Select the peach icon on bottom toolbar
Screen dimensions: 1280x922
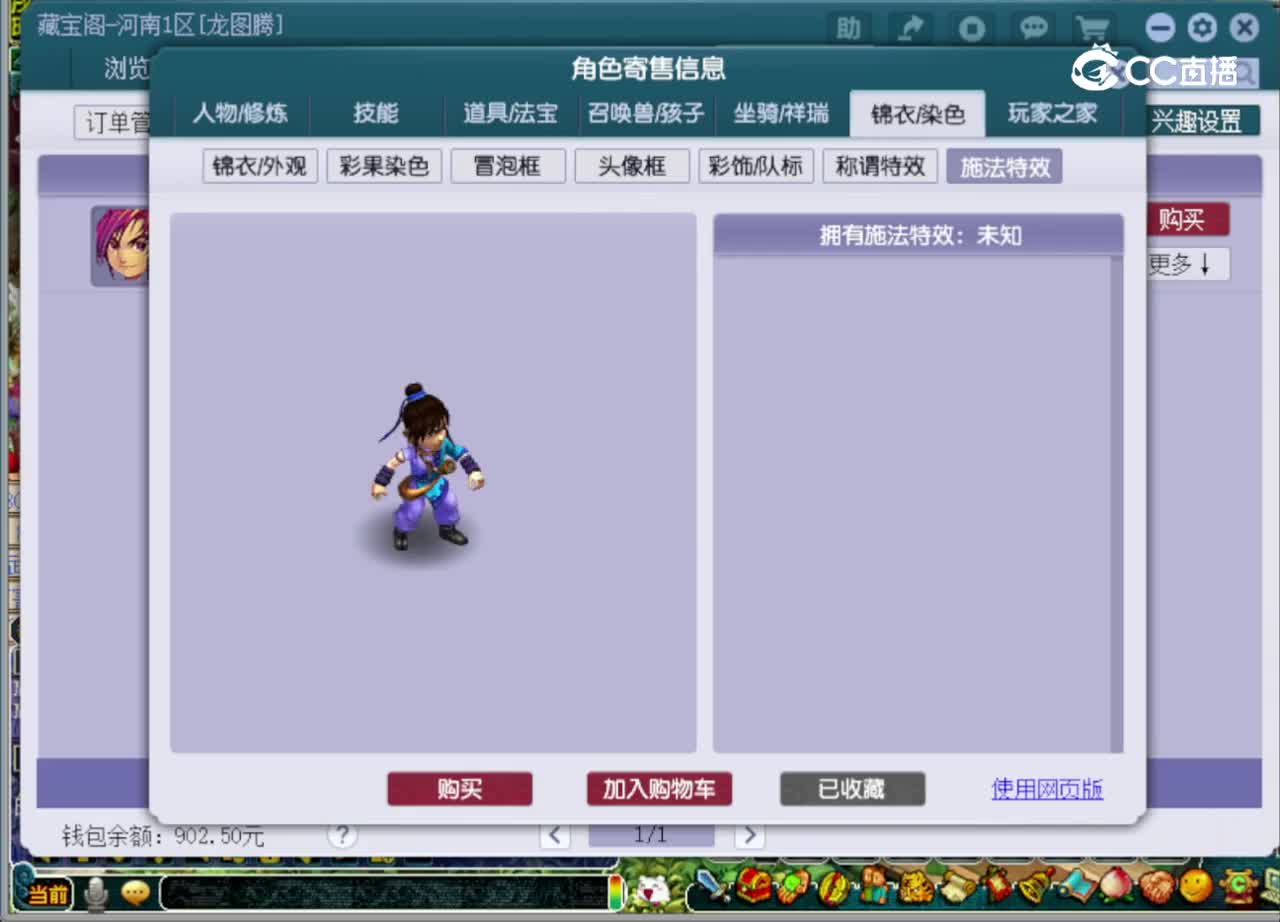(1115, 886)
